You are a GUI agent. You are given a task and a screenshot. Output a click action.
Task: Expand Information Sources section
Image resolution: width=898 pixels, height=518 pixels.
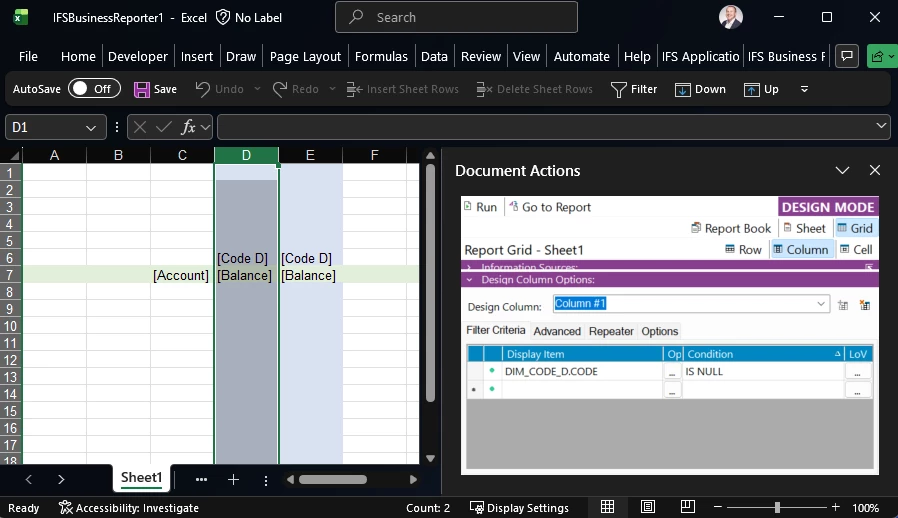[x=469, y=267]
